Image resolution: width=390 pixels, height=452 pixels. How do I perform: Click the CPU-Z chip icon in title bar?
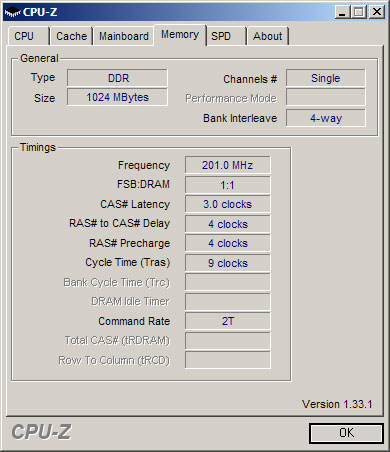pyautogui.click(x=12, y=12)
